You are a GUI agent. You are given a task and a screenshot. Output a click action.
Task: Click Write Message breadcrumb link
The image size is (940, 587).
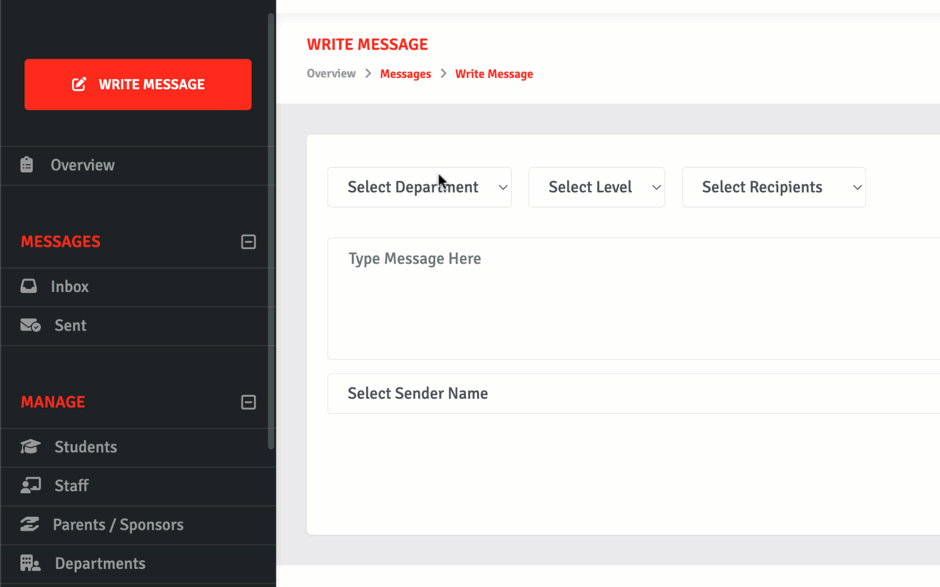tap(494, 74)
